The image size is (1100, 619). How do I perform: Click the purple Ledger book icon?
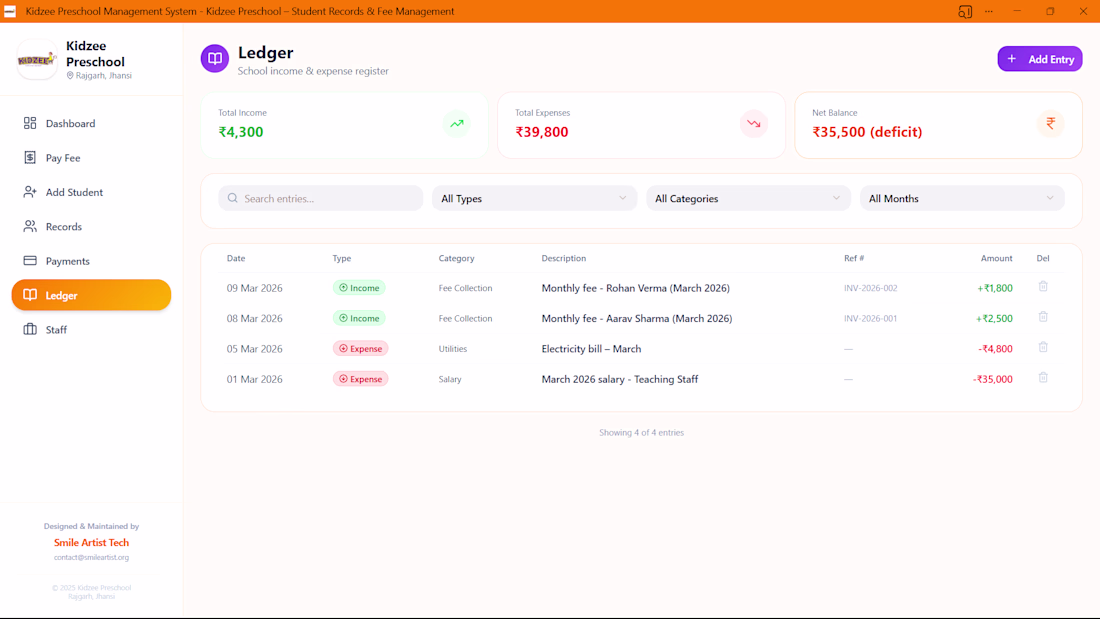click(215, 58)
